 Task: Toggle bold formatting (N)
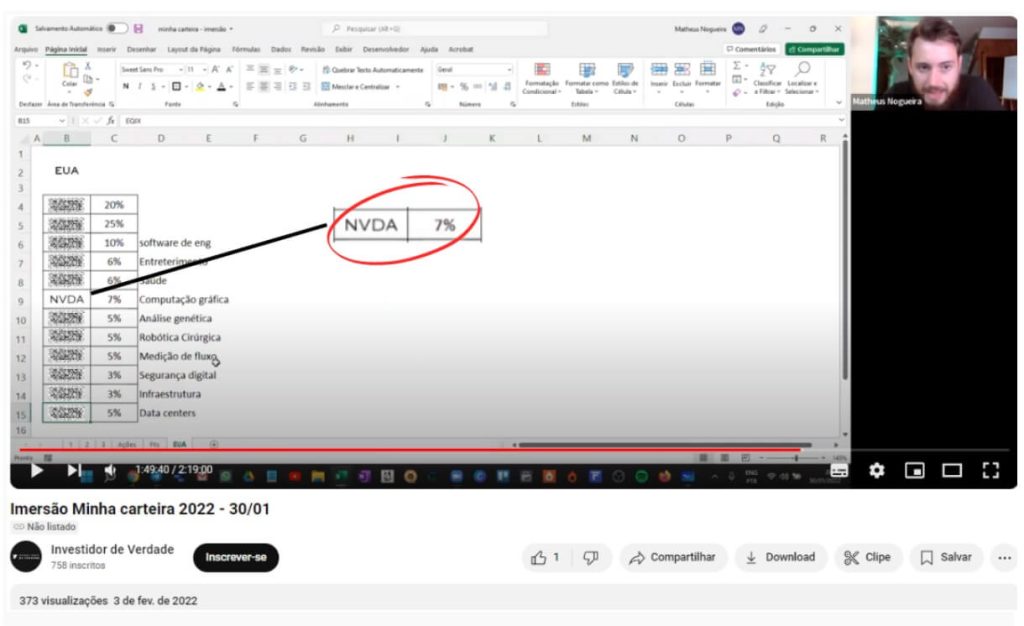coord(126,86)
